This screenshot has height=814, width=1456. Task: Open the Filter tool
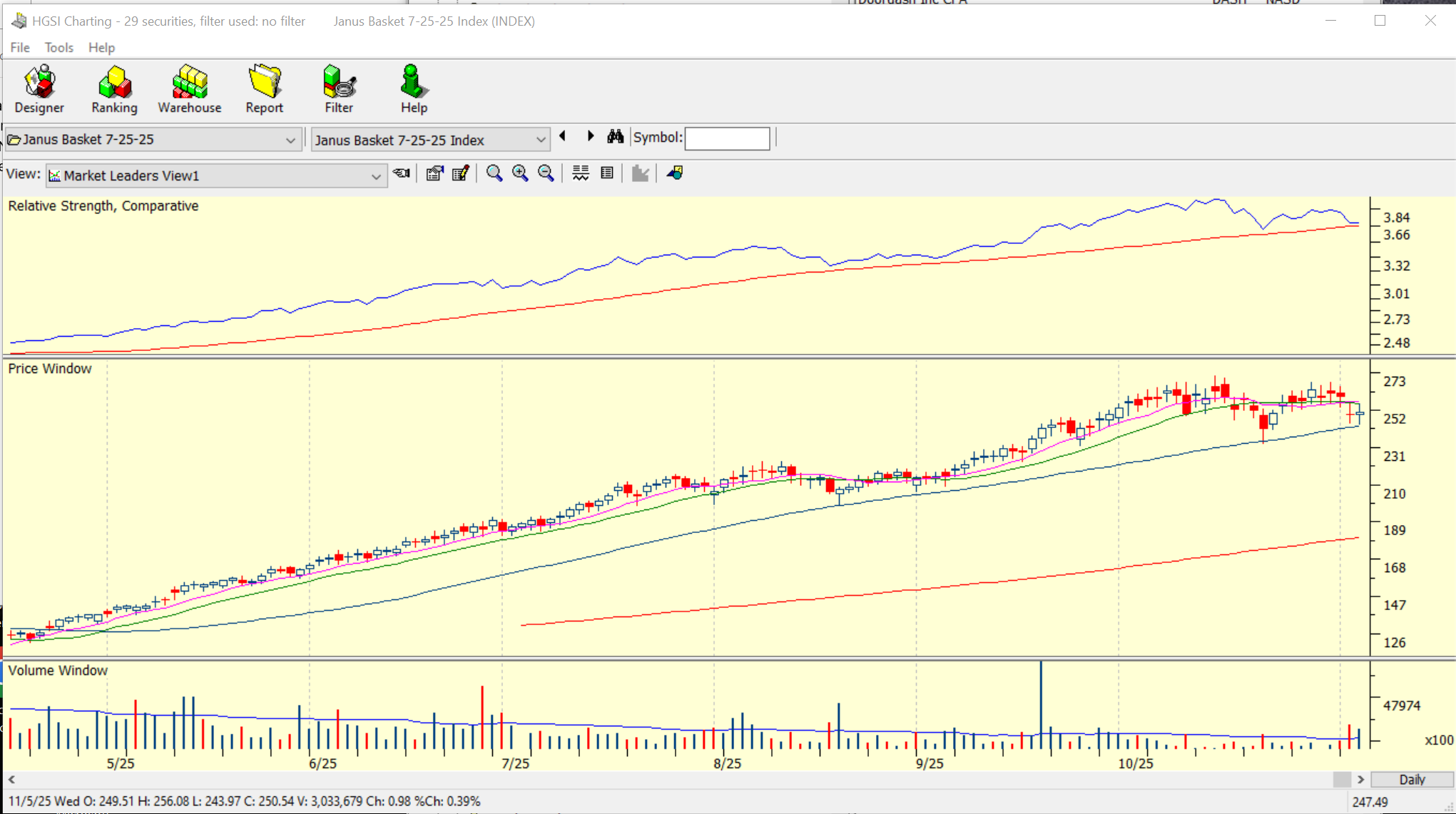tap(339, 89)
